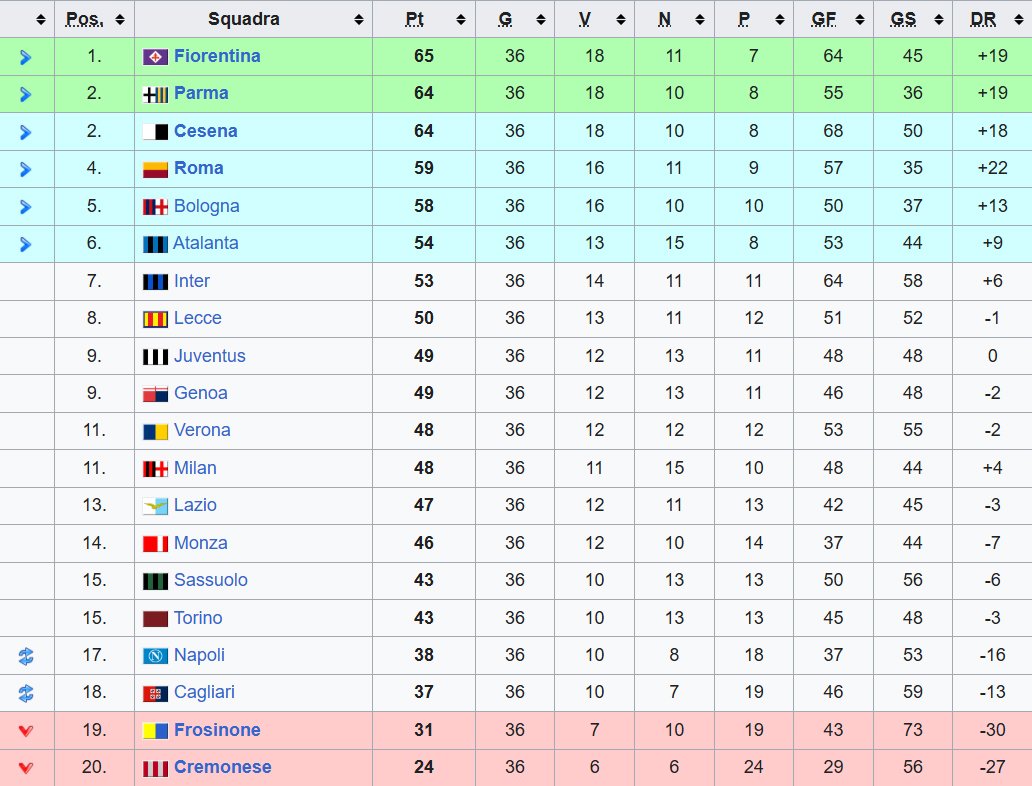Viewport: 1032px width, 786px height.
Task: Click the Napoli club logo icon
Action: tap(155, 656)
